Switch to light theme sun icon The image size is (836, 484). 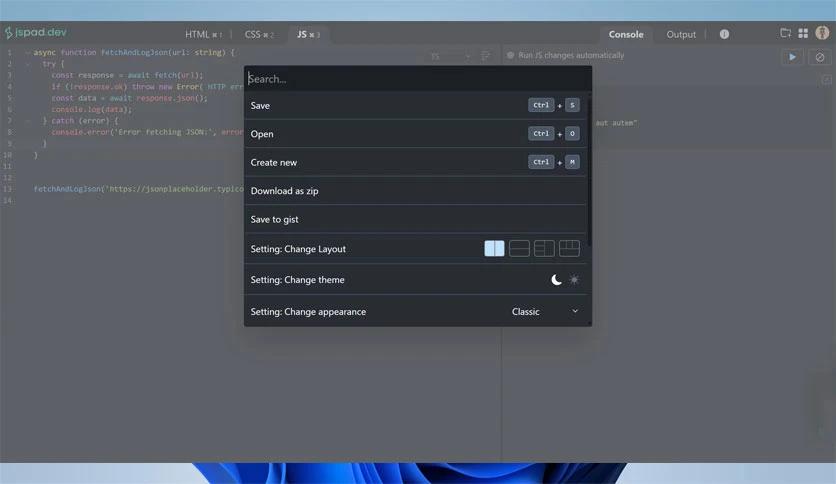click(574, 280)
